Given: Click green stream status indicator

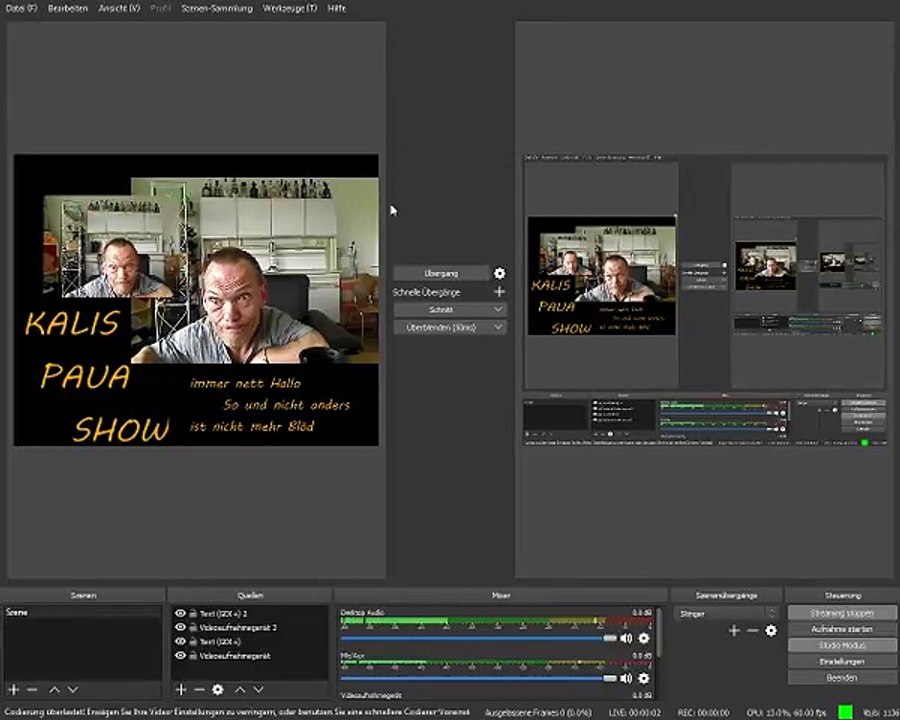Looking at the screenshot, I should 845,712.
